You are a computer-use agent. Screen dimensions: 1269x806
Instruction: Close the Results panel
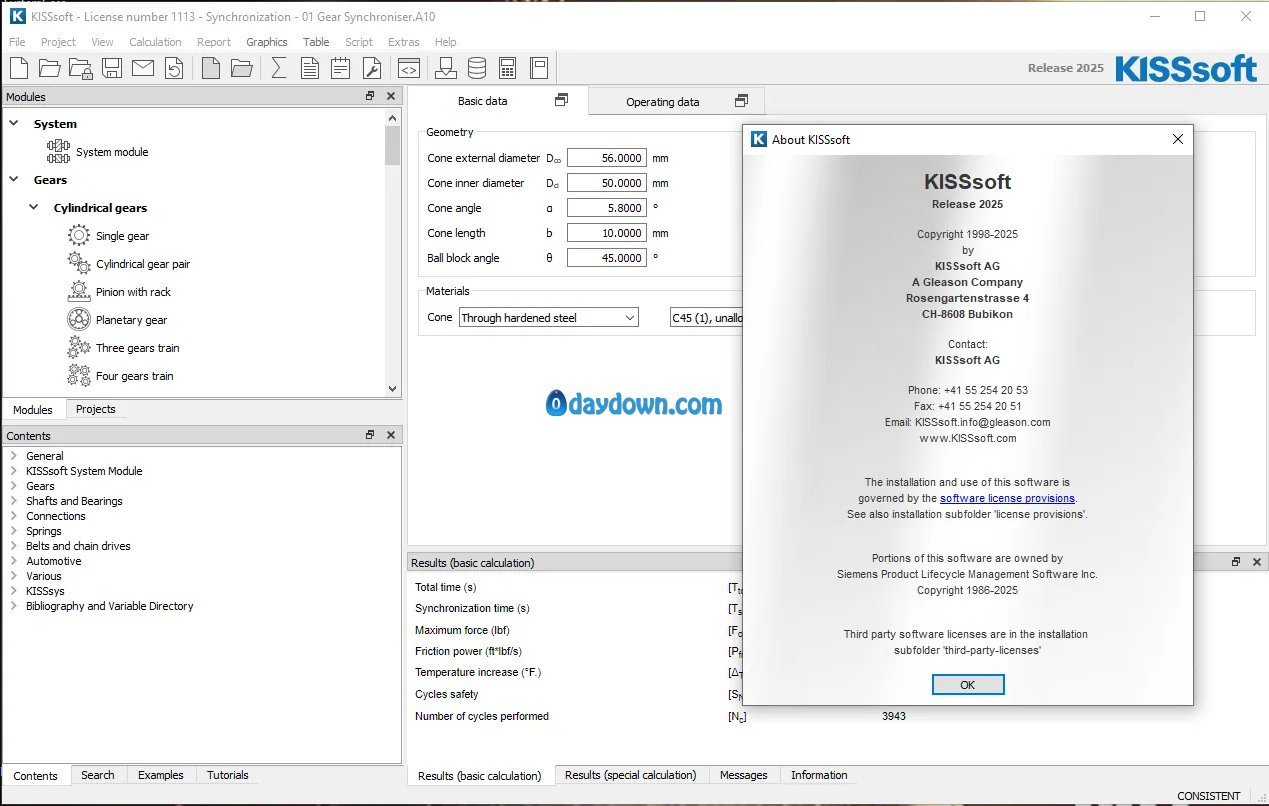point(1257,562)
